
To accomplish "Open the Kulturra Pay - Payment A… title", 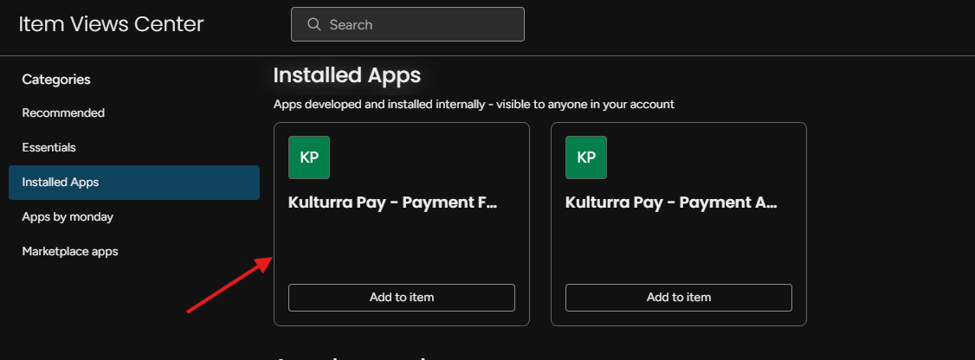I will point(672,203).
